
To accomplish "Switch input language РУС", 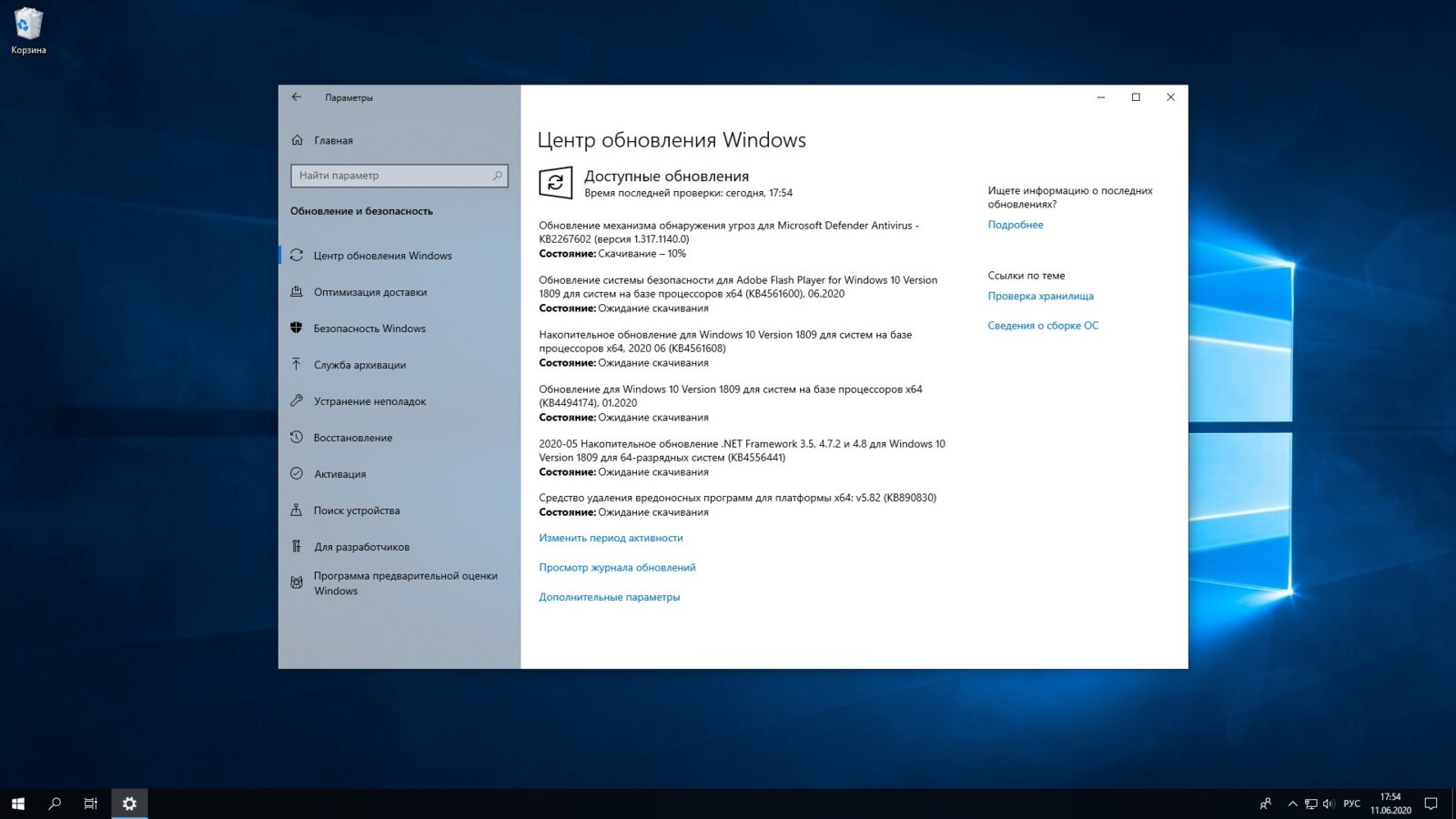I will click(1352, 804).
